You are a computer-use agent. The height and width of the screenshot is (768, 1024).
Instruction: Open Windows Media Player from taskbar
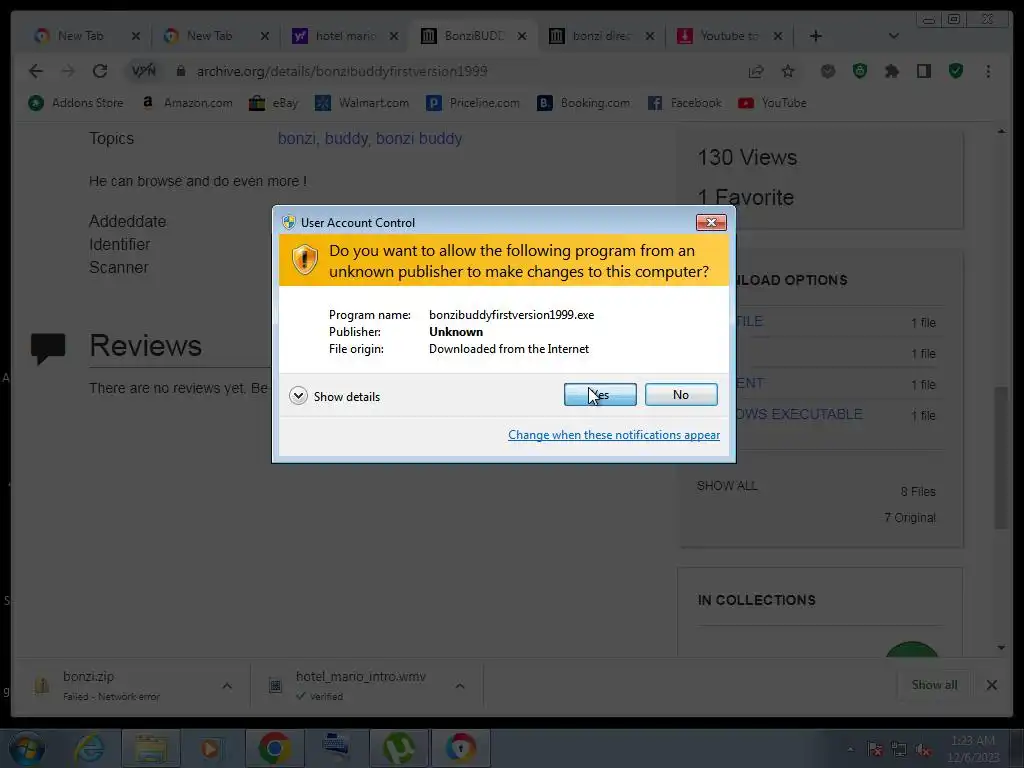[x=210, y=748]
